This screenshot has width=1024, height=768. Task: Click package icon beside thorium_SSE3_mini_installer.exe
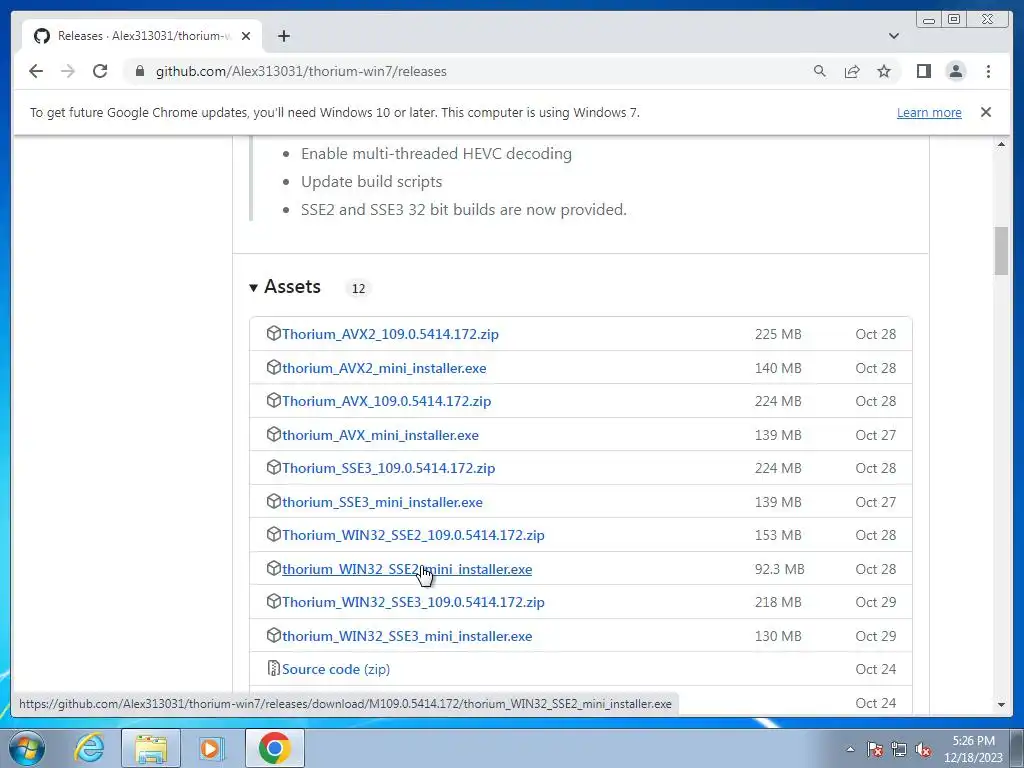[274, 501]
